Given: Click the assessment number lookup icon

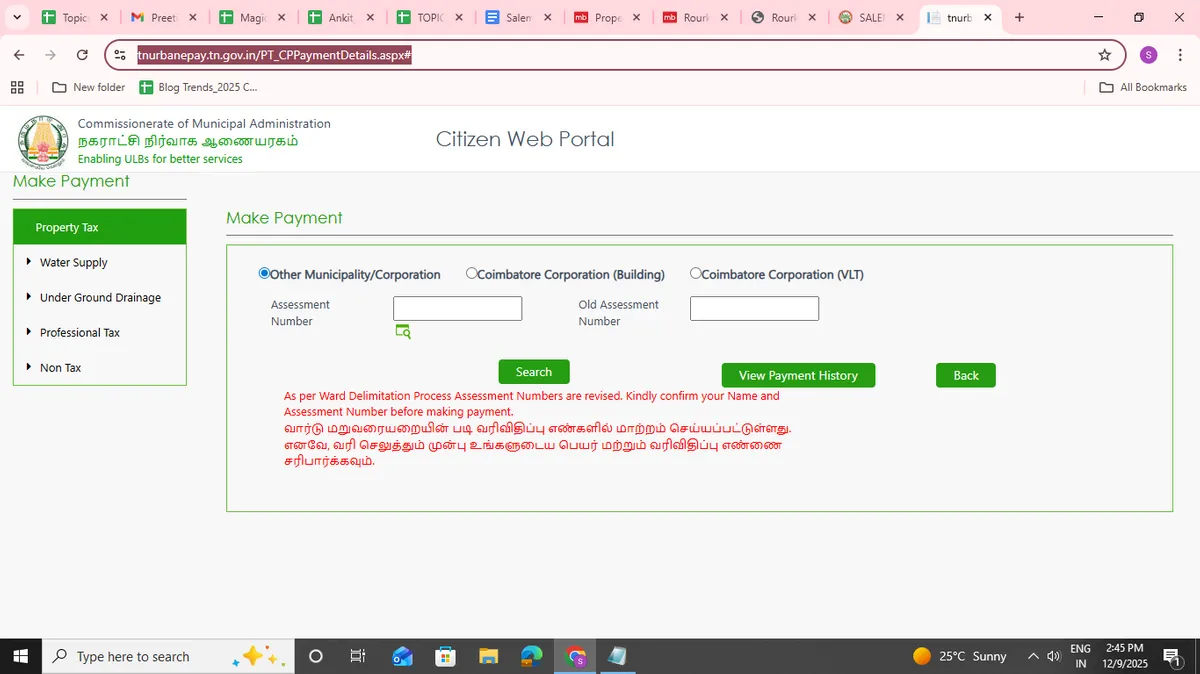Looking at the screenshot, I should click(403, 331).
